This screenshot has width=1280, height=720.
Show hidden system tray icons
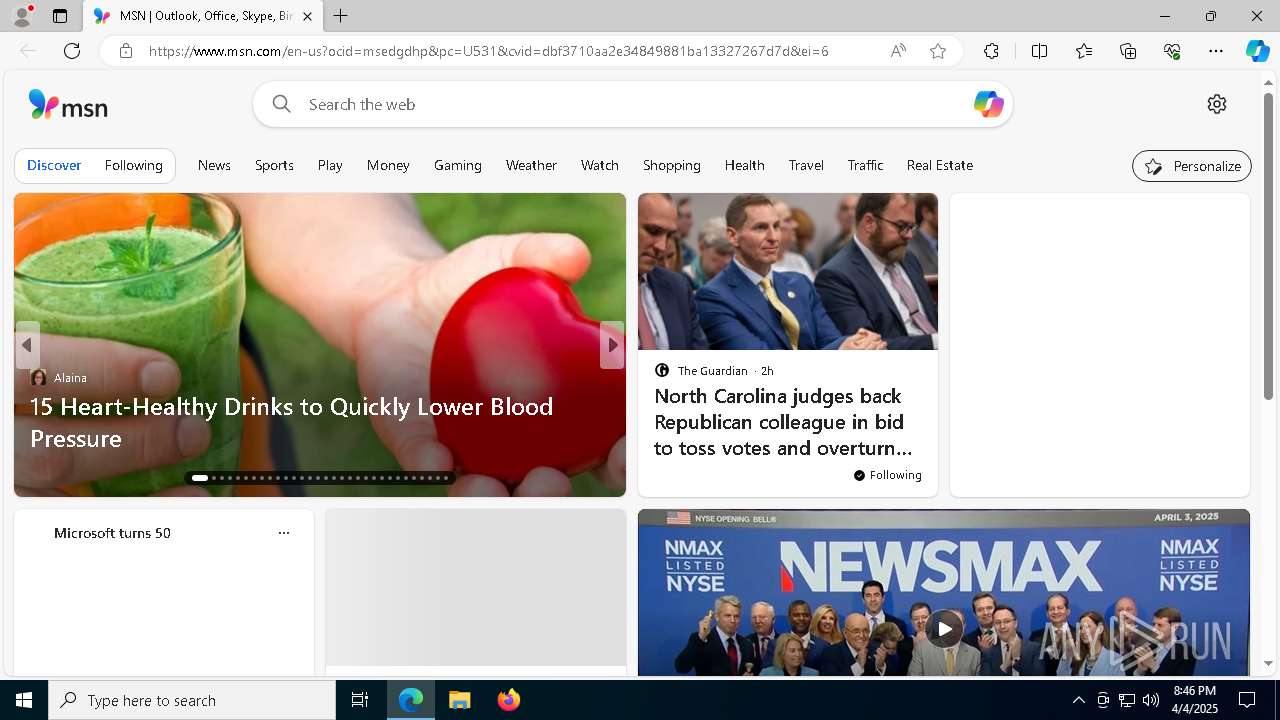point(1078,700)
